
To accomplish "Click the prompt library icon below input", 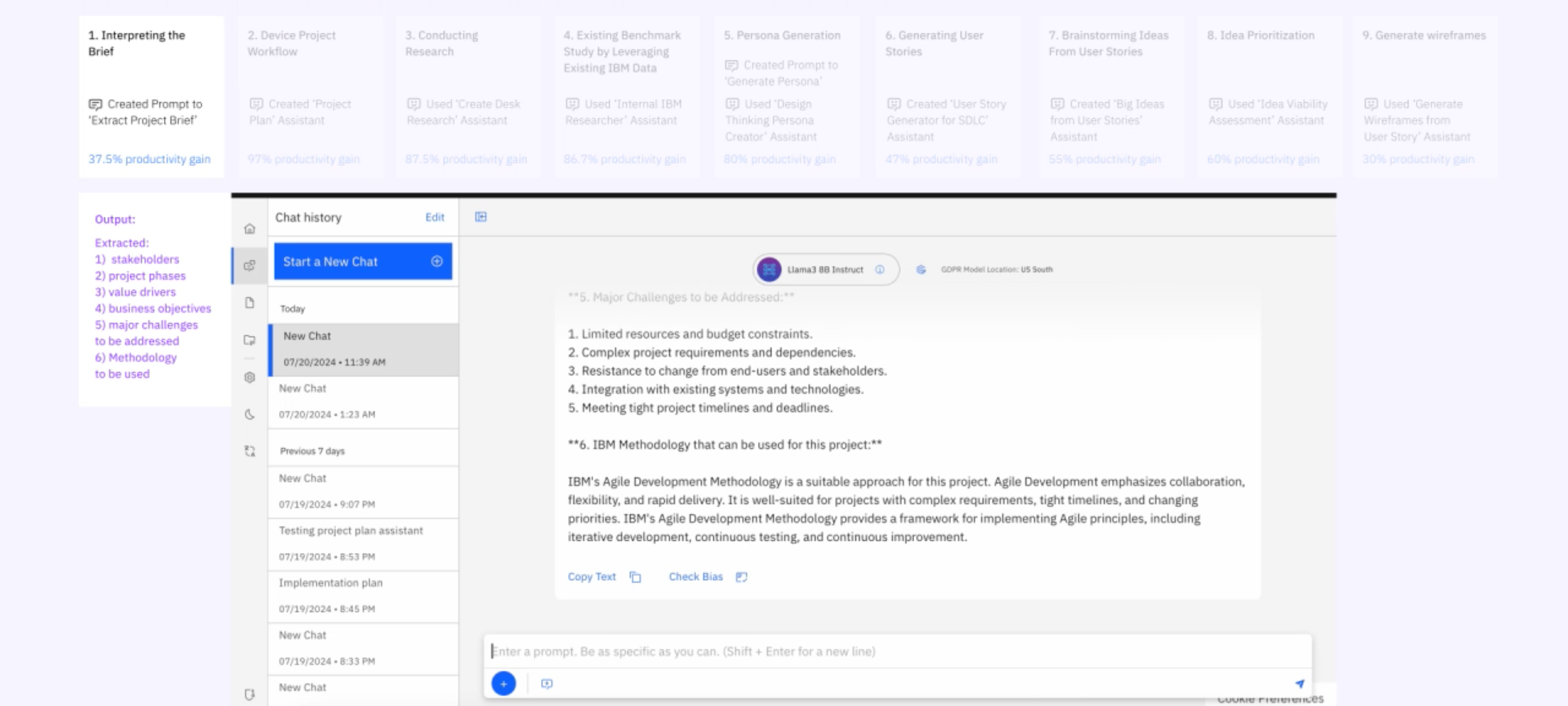I will click(x=546, y=684).
